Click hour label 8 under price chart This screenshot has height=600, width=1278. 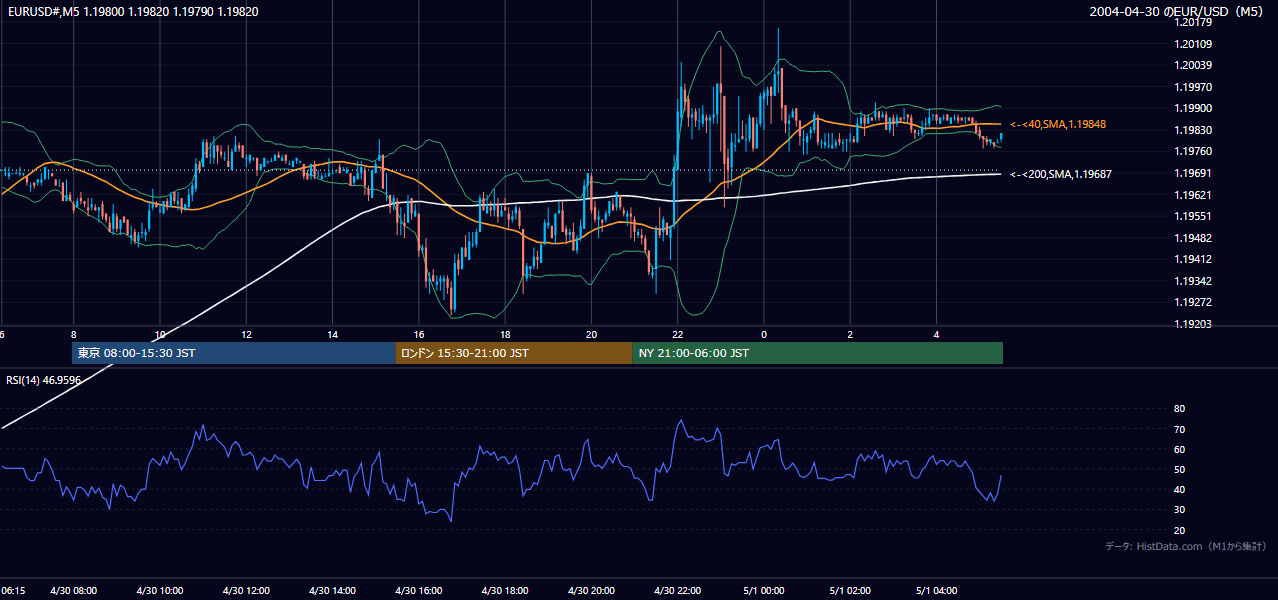[x=74, y=335]
